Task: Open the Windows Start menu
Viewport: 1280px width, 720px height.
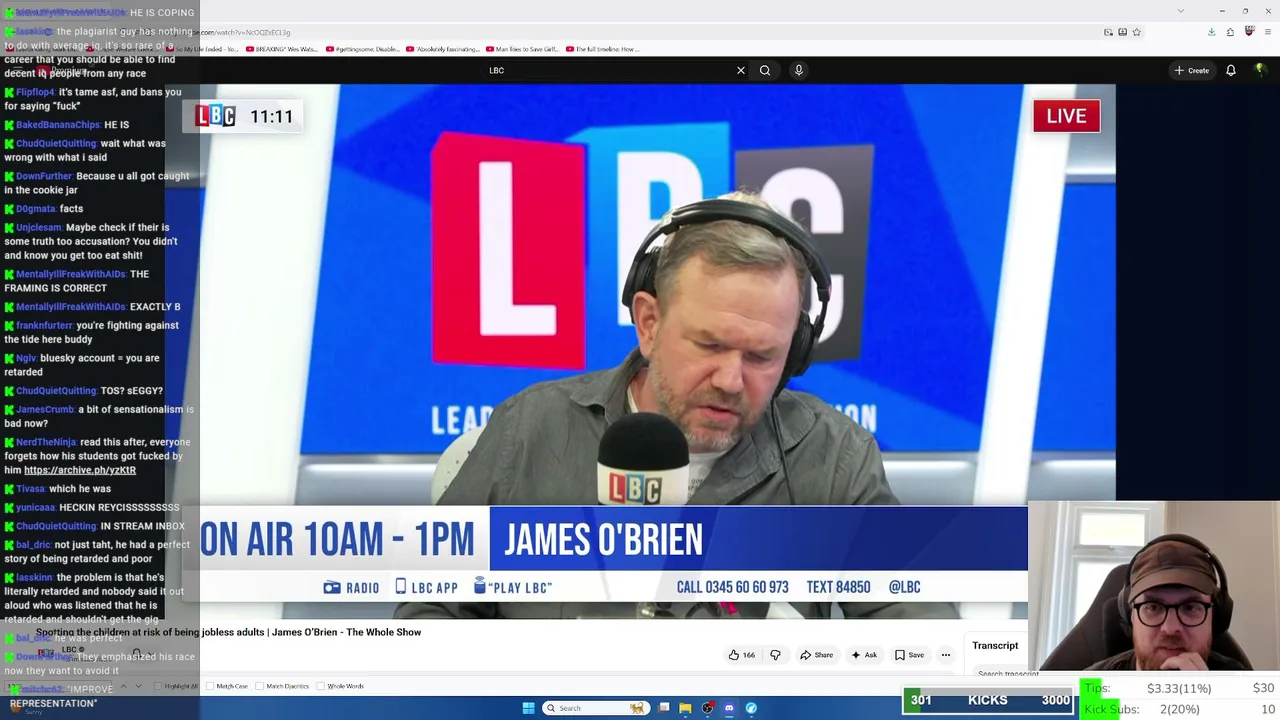Action: pyautogui.click(x=528, y=708)
